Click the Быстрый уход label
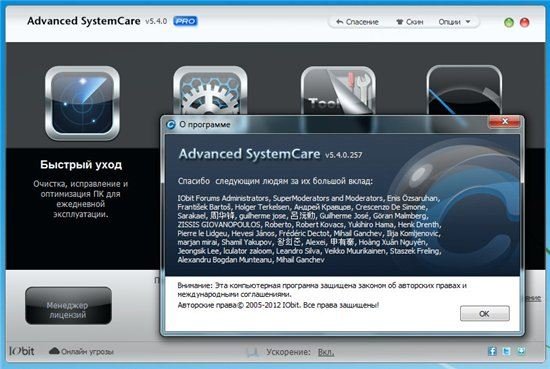Screen dimensions: 550x369 pos(81,165)
